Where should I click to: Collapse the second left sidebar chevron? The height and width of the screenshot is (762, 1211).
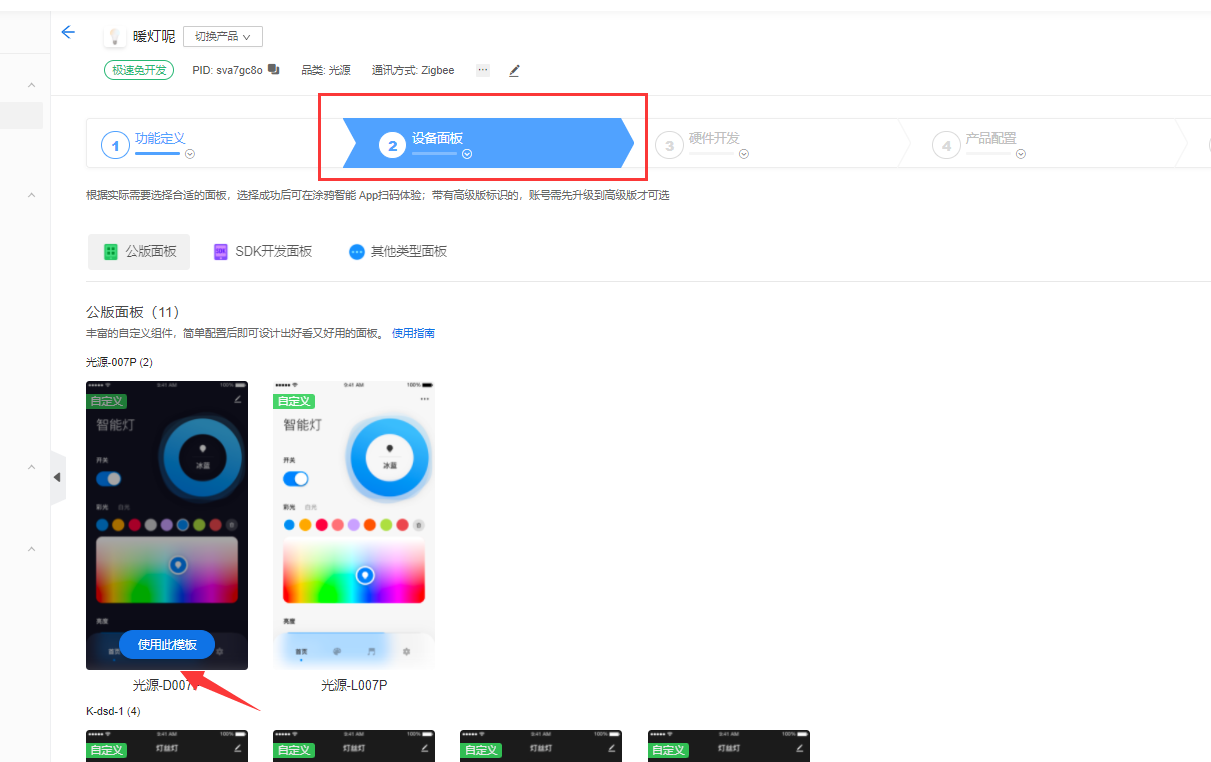(x=31, y=194)
